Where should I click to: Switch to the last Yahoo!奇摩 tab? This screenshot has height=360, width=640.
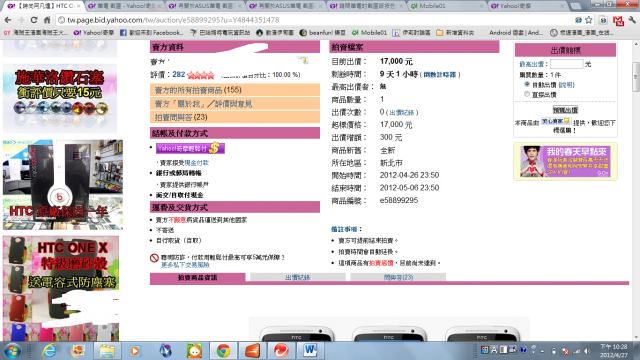(x=528, y=6)
